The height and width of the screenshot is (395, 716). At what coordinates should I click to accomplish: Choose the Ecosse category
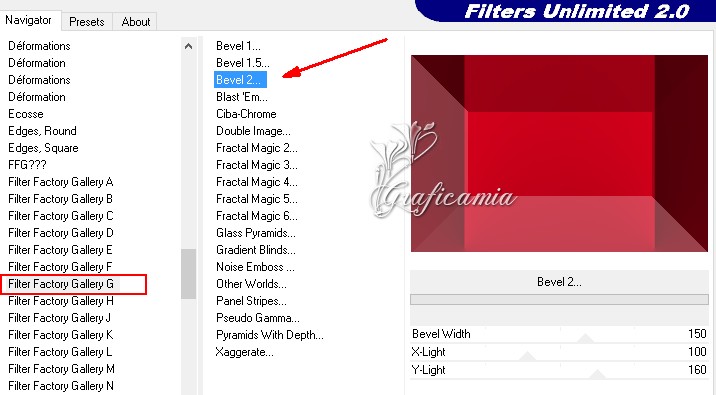[26, 114]
